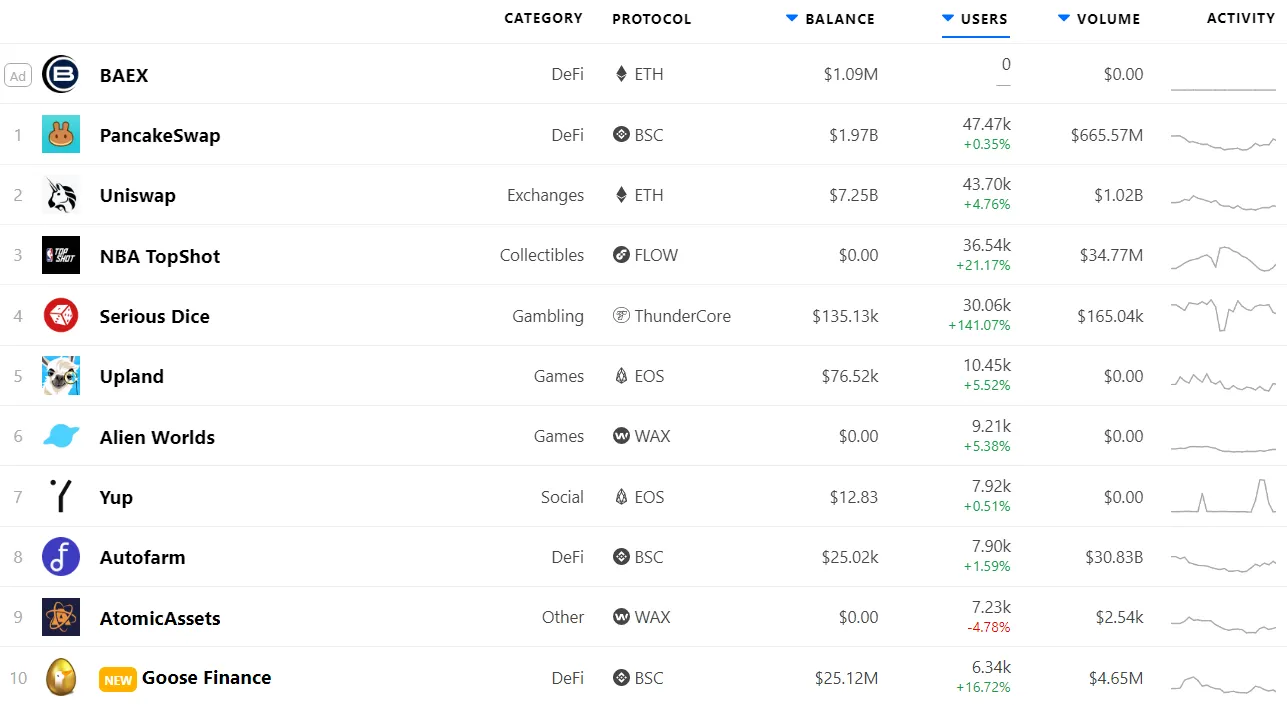Click the PancakeSwap bunny logo icon
Viewport: 1287px width, 705px height.
(61, 135)
